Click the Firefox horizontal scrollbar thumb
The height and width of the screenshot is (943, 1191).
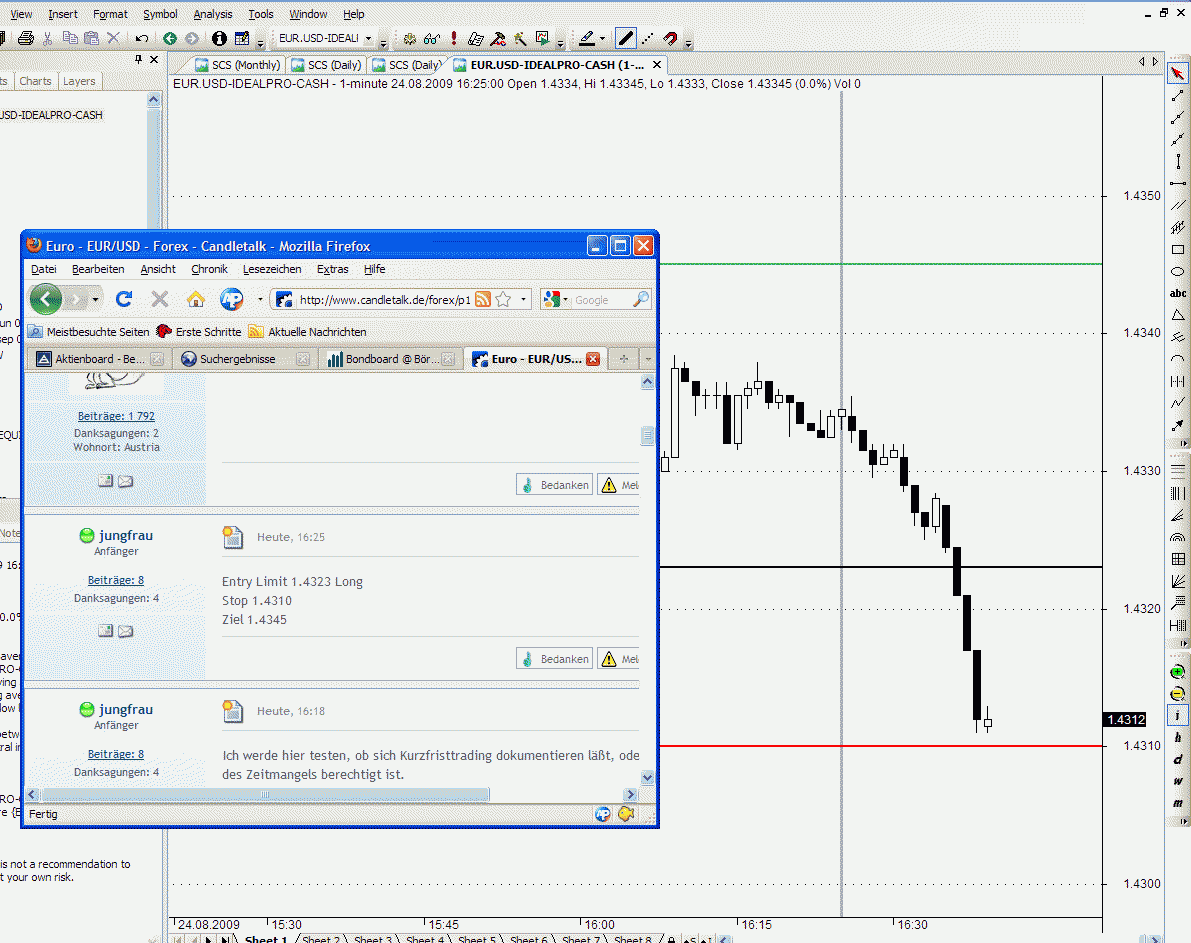[x=265, y=794]
